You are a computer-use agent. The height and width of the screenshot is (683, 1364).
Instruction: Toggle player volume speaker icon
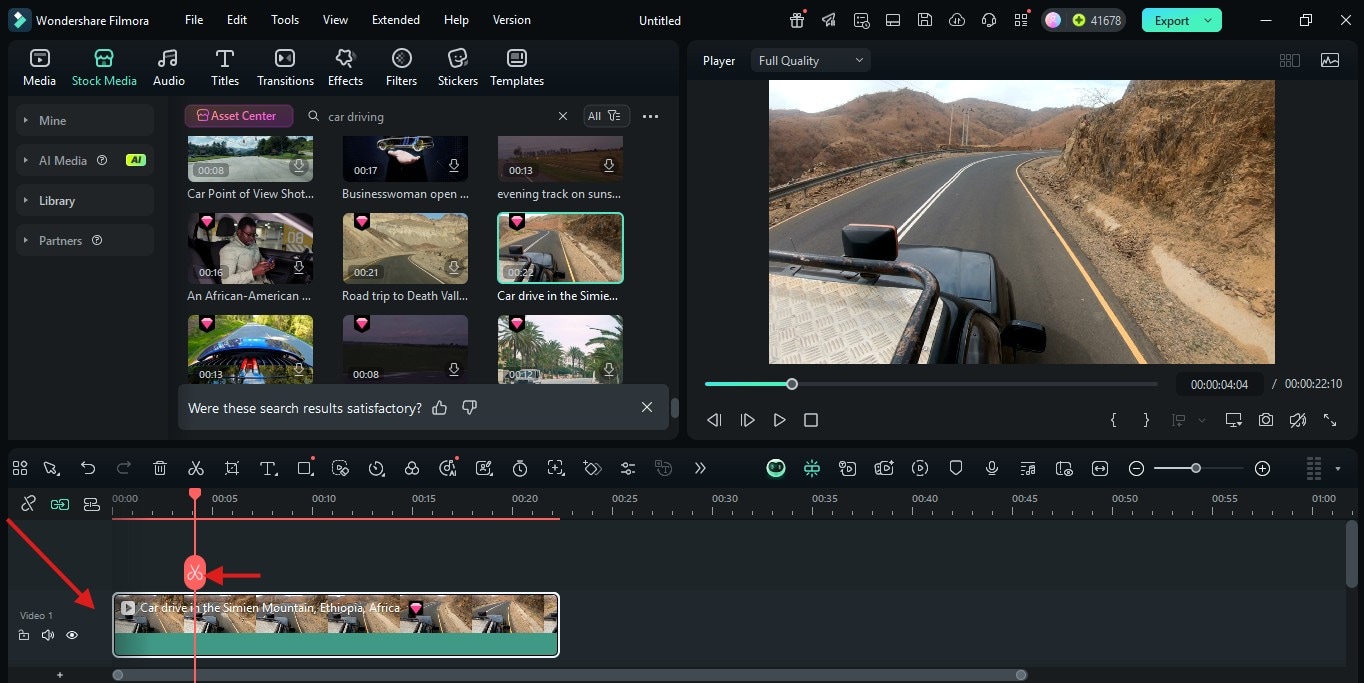tap(1298, 420)
